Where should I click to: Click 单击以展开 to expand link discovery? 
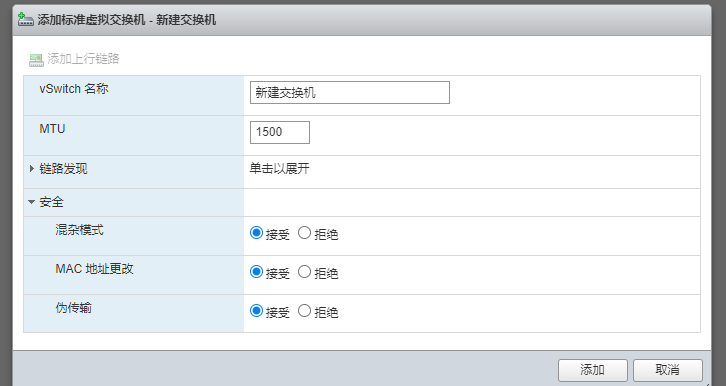[x=279, y=168]
